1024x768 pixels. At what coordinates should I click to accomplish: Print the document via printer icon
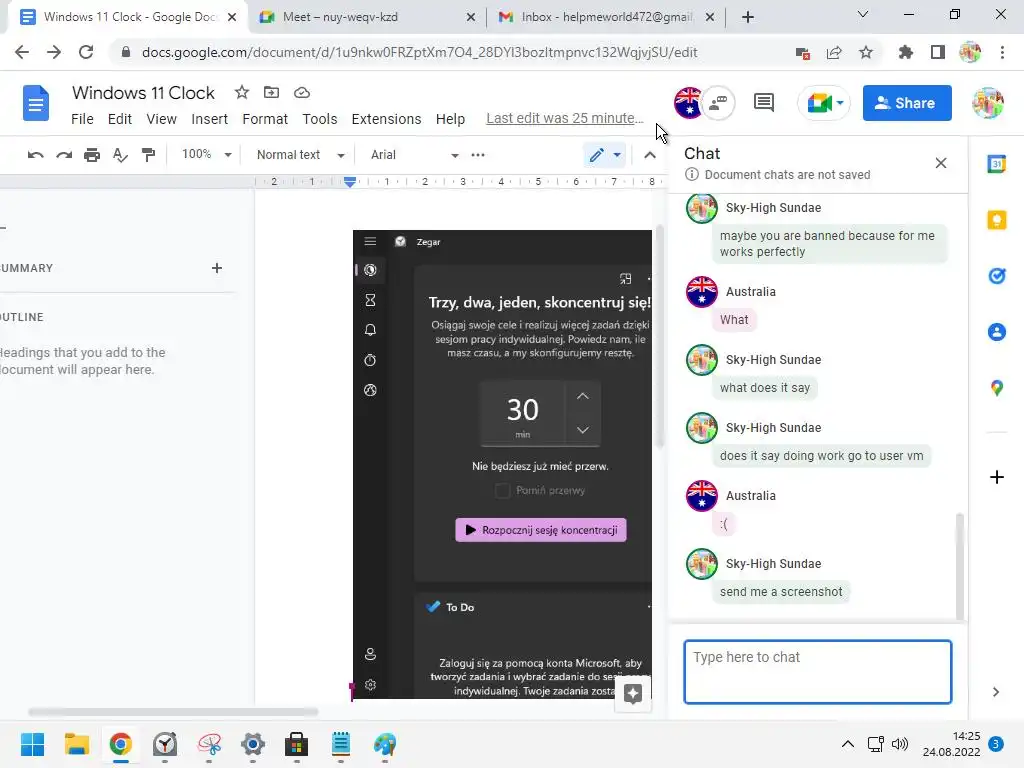click(92, 155)
